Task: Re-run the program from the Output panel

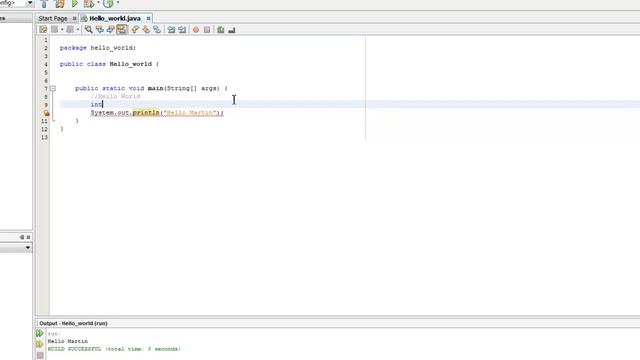Action: 40,333
